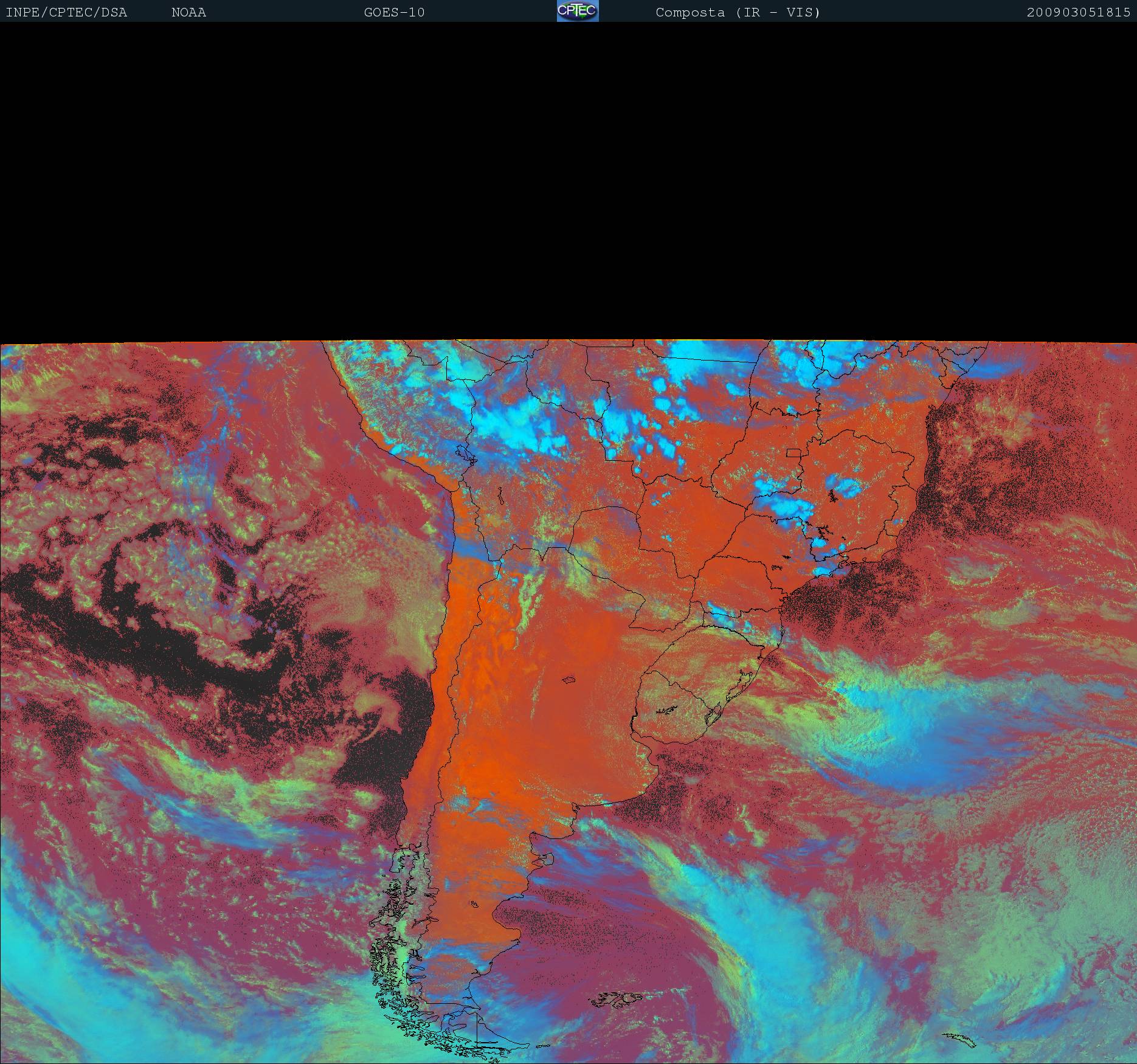The image size is (1137, 1064).
Task: Click the GOES-10 satellite label
Action: click(395, 12)
